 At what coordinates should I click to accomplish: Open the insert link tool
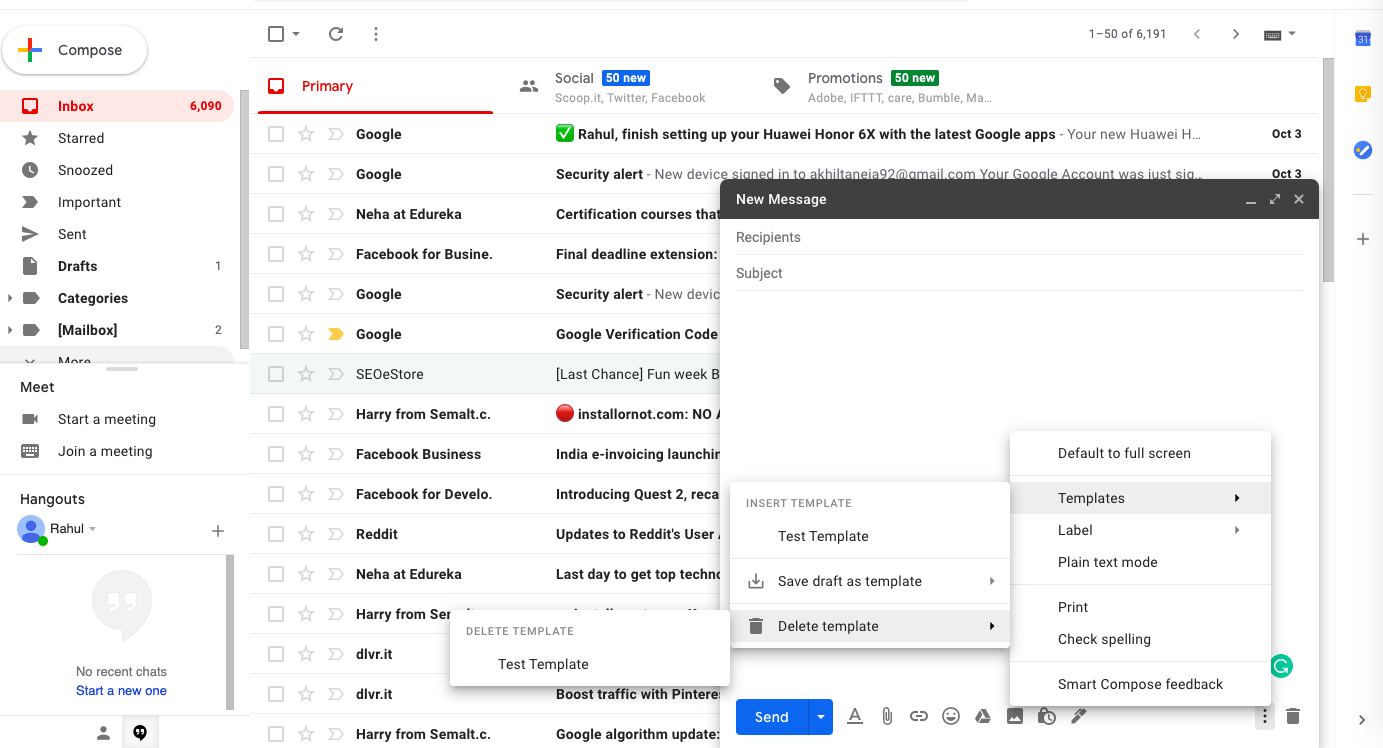pyautogui.click(x=919, y=716)
